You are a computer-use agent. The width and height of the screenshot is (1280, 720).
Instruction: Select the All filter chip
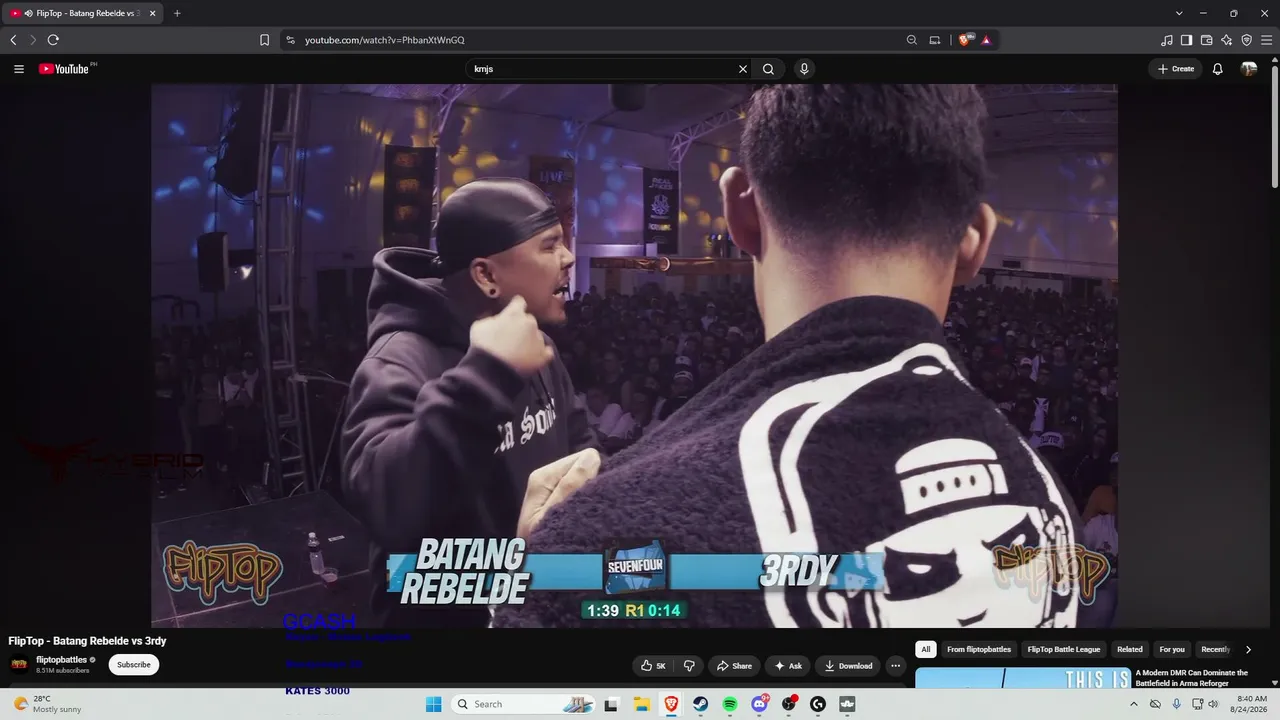click(926, 649)
